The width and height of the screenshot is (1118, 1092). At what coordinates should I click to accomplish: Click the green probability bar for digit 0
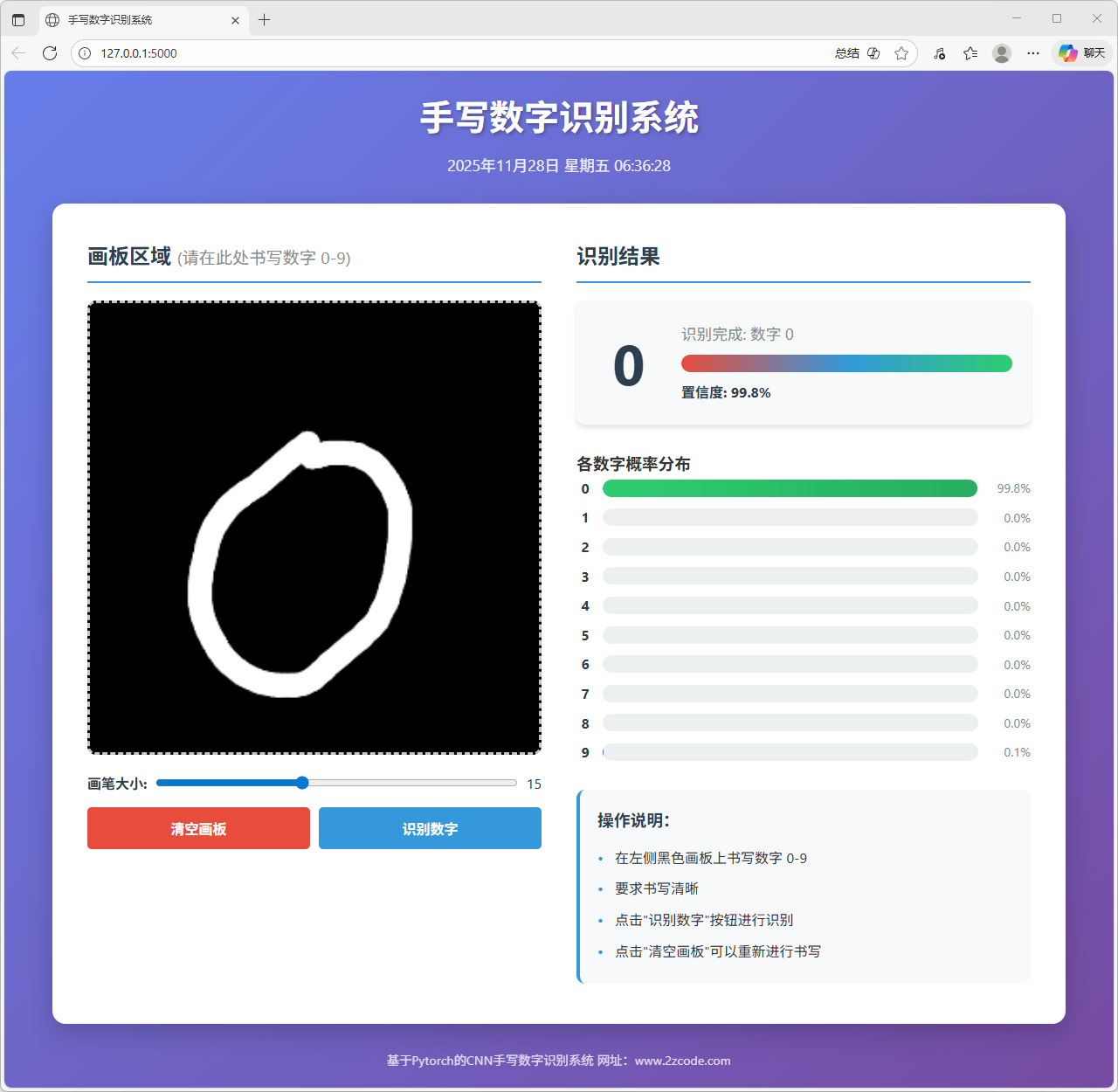(x=790, y=488)
